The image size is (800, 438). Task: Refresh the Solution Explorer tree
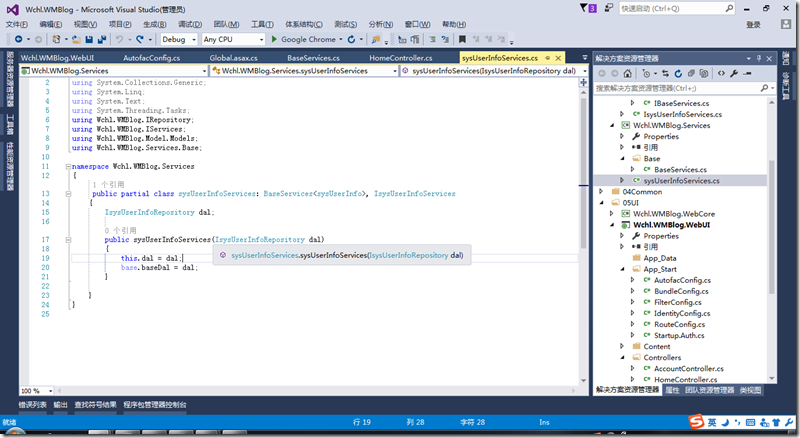point(678,74)
